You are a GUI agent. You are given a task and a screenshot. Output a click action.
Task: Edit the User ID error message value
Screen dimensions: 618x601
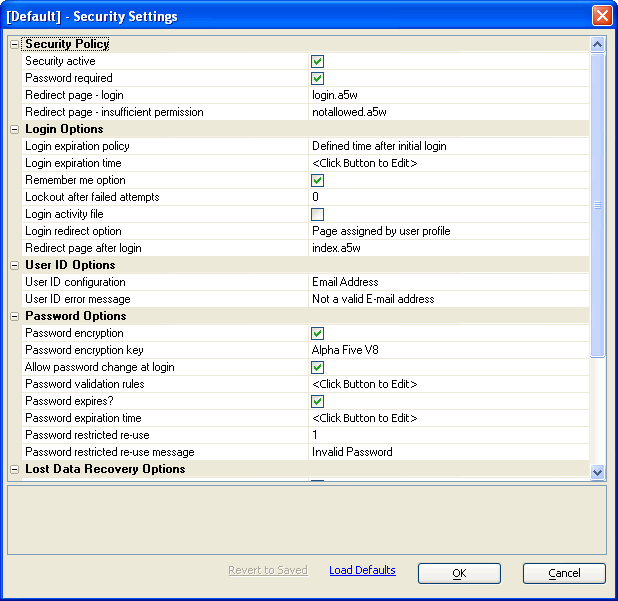pyautogui.click(x=449, y=299)
